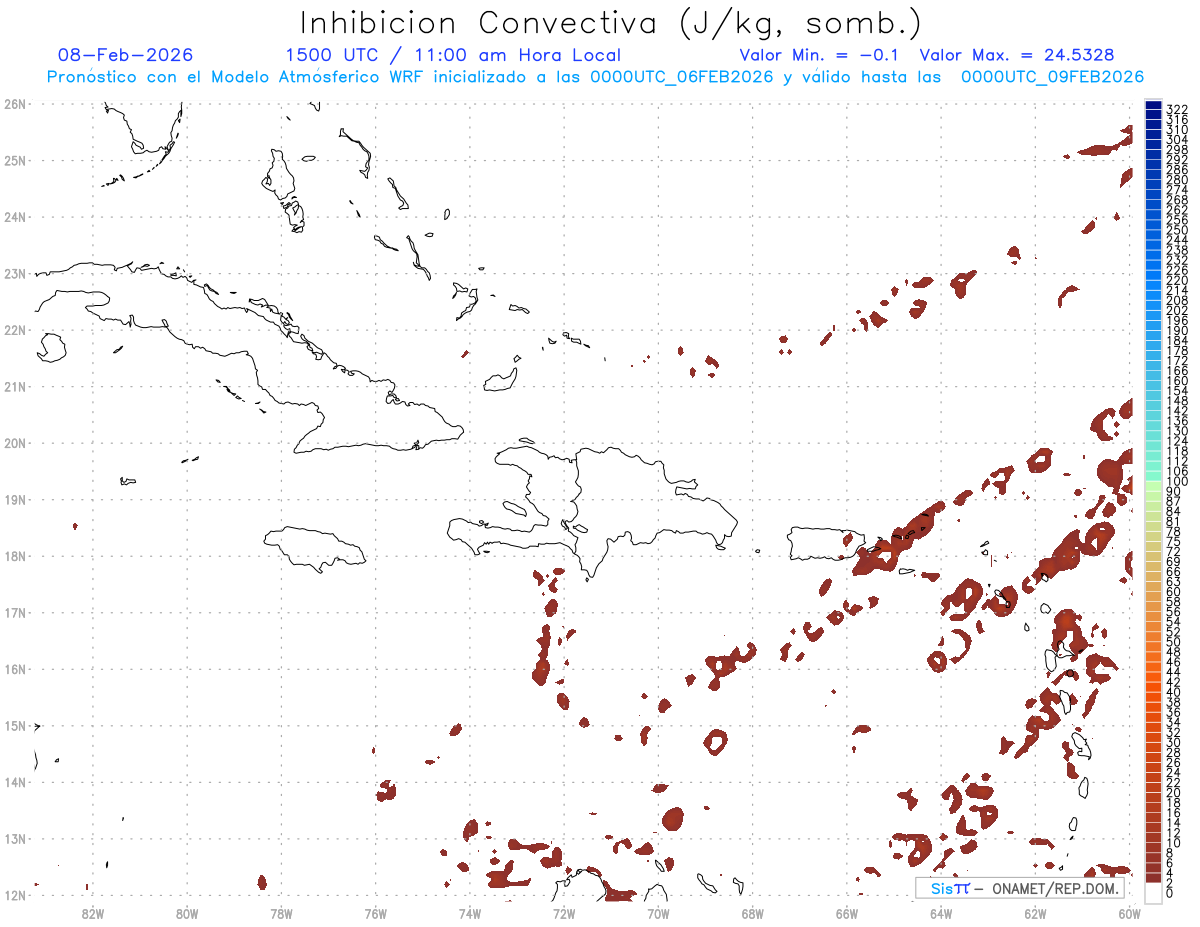The height and width of the screenshot is (927, 1200).
Task: Click the 70W longitude label
Action: click(x=658, y=913)
